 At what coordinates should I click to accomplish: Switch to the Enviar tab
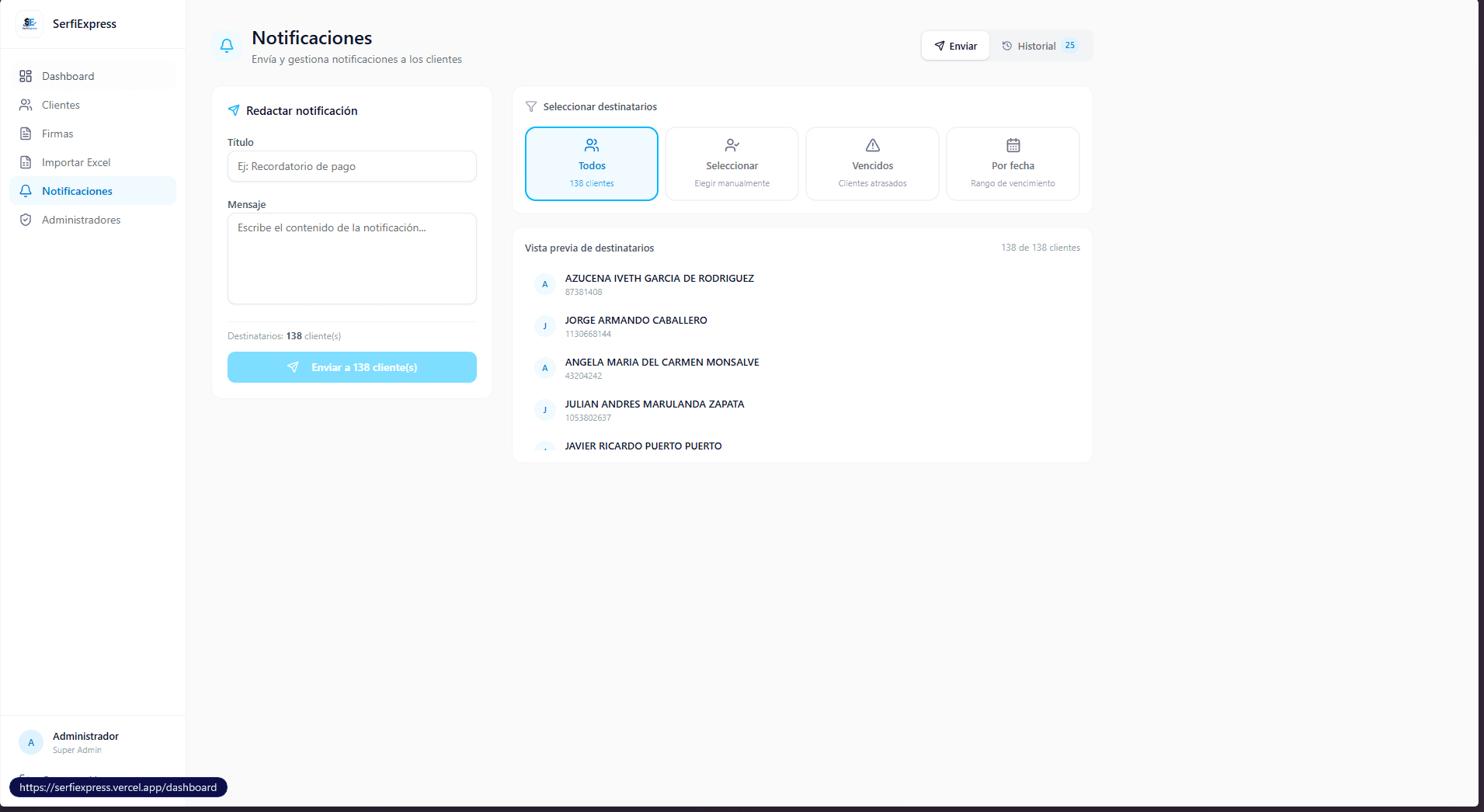point(955,46)
